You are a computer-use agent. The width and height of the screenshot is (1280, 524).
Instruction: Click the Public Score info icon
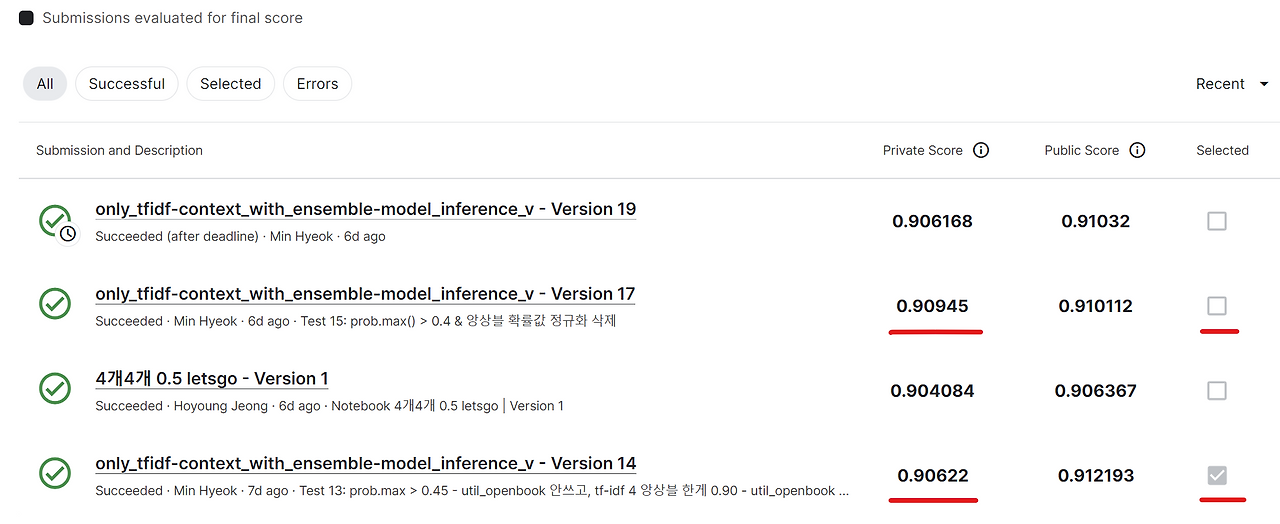pyautogui.click(x=1137, y=150)
